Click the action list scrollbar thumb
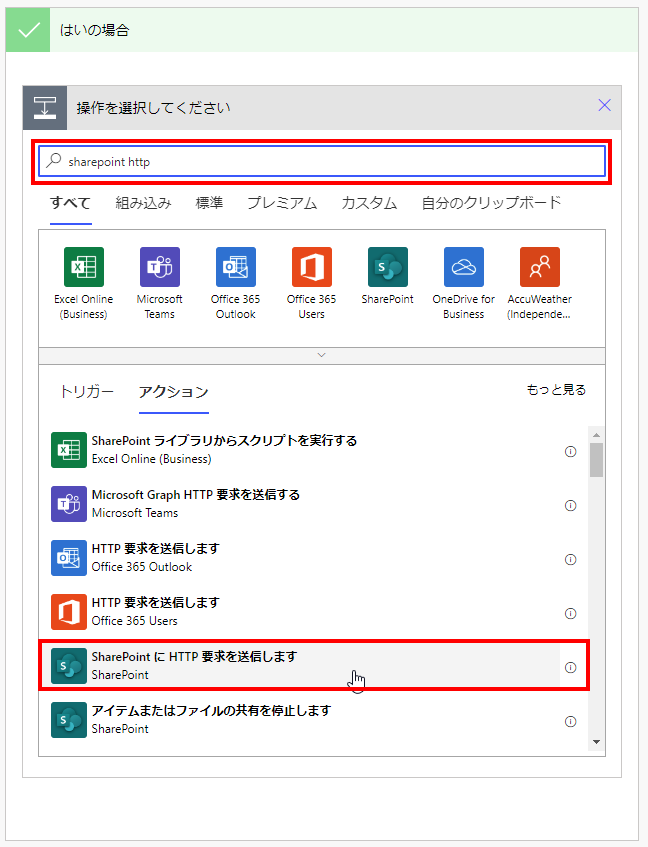This screenshot has height=847, width=648. [x=597, y=460]
